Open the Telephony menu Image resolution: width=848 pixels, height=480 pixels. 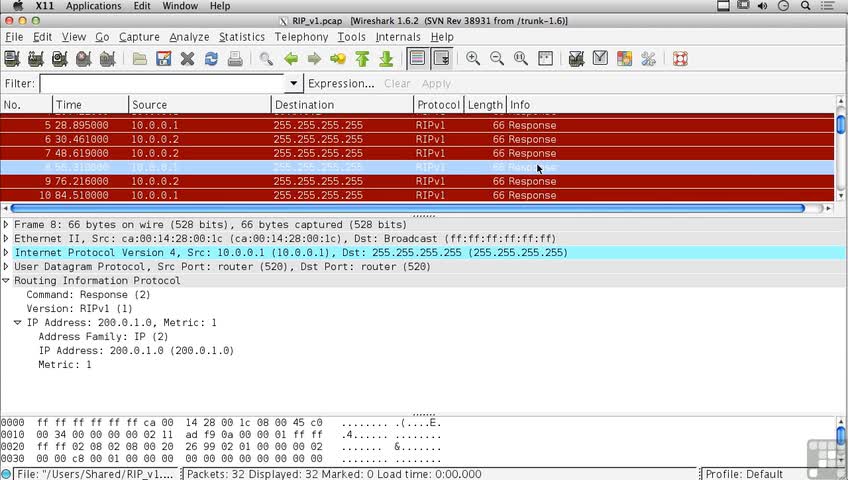tap(301, 37)
